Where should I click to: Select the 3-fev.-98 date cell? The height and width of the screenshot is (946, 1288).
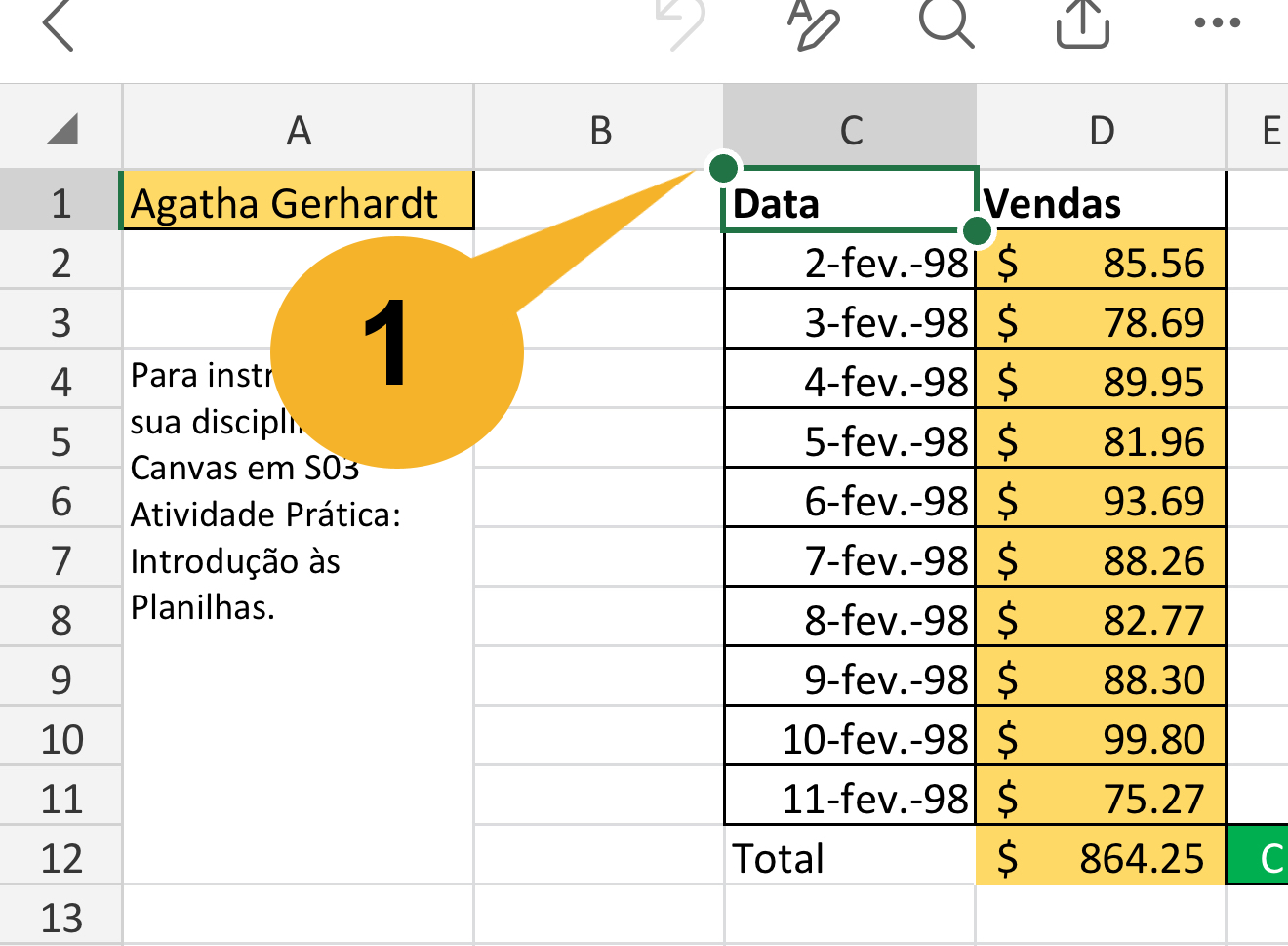tap(850, 321)
